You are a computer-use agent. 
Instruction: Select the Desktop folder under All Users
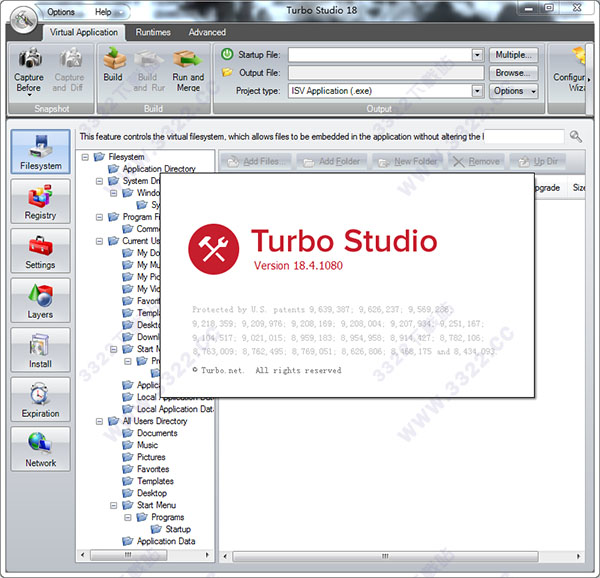[x=152, y=493]
